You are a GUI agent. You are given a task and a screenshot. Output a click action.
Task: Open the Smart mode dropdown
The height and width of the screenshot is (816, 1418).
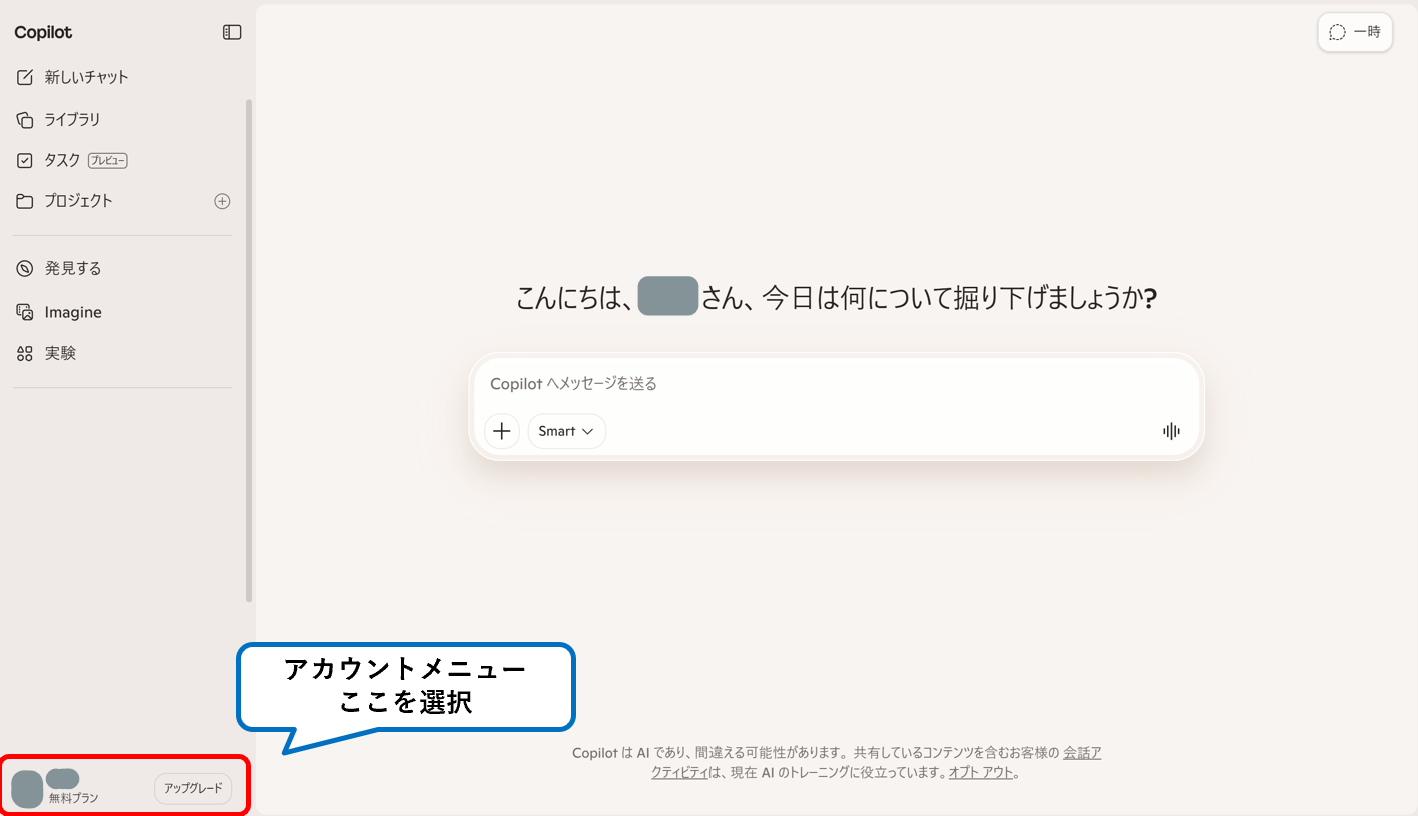coord(567,431)
